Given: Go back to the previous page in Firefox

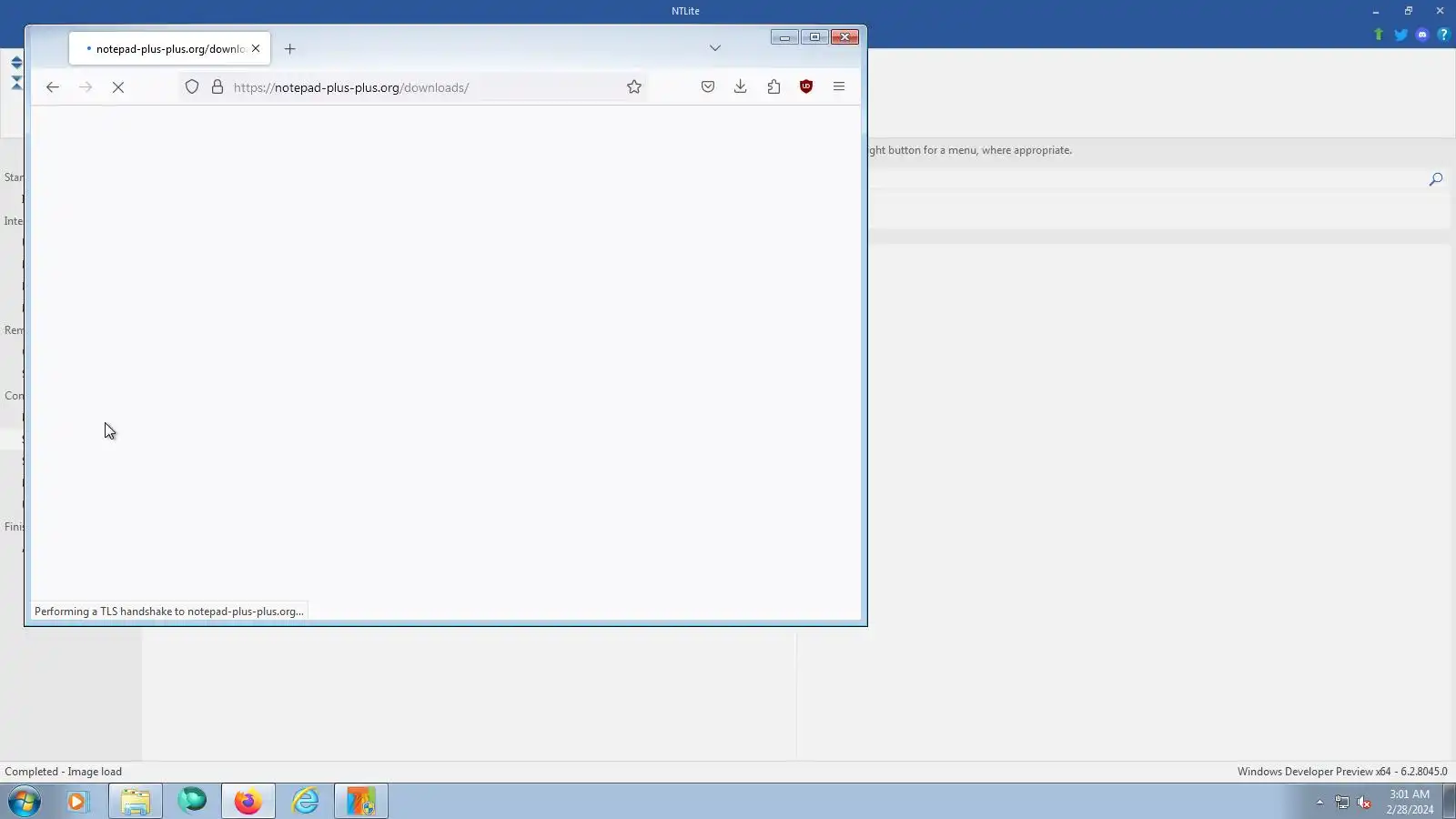Looking at the screenshot, I should [53, 87].
